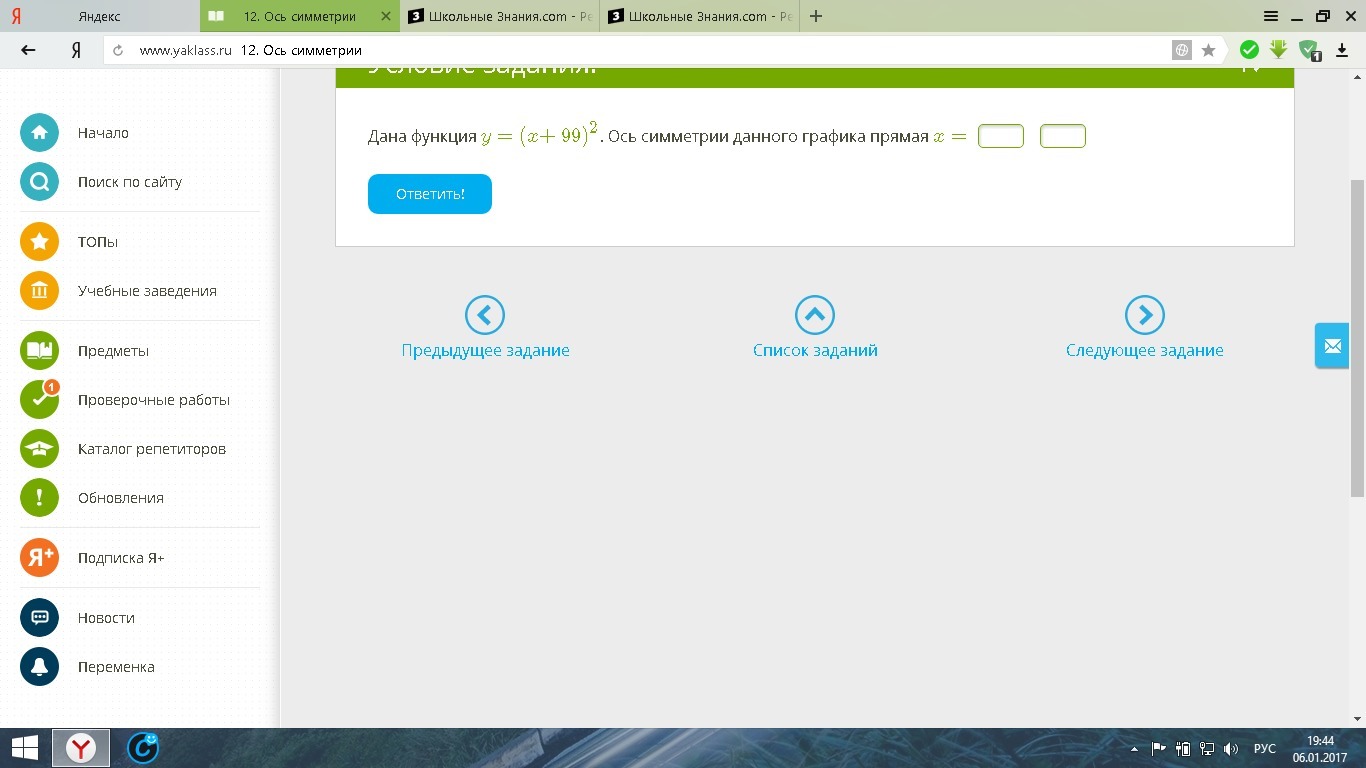Image resolution: width=1366 pixels, height=768 pixels.
Task: Switch input language via РУС indicator
Action: point(1265,748)
